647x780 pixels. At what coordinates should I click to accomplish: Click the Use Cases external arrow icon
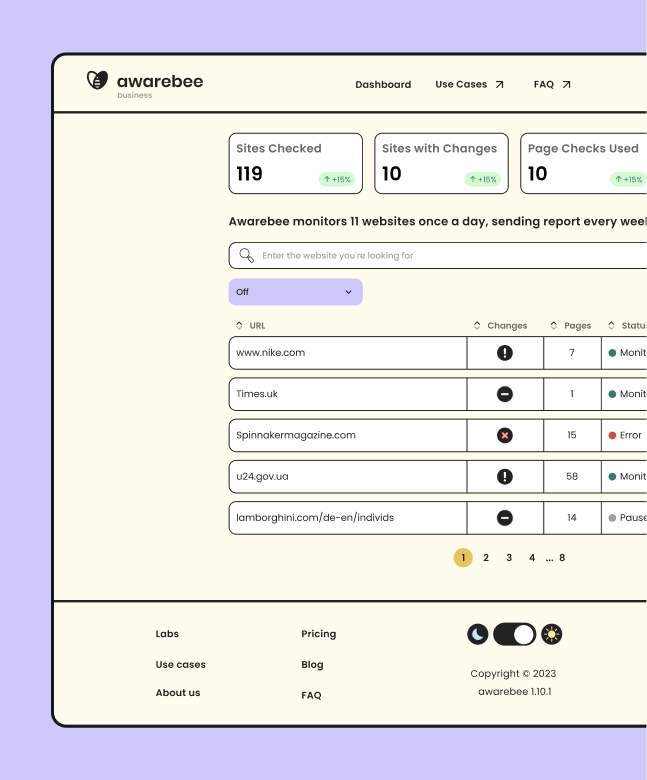pos(499,85)
